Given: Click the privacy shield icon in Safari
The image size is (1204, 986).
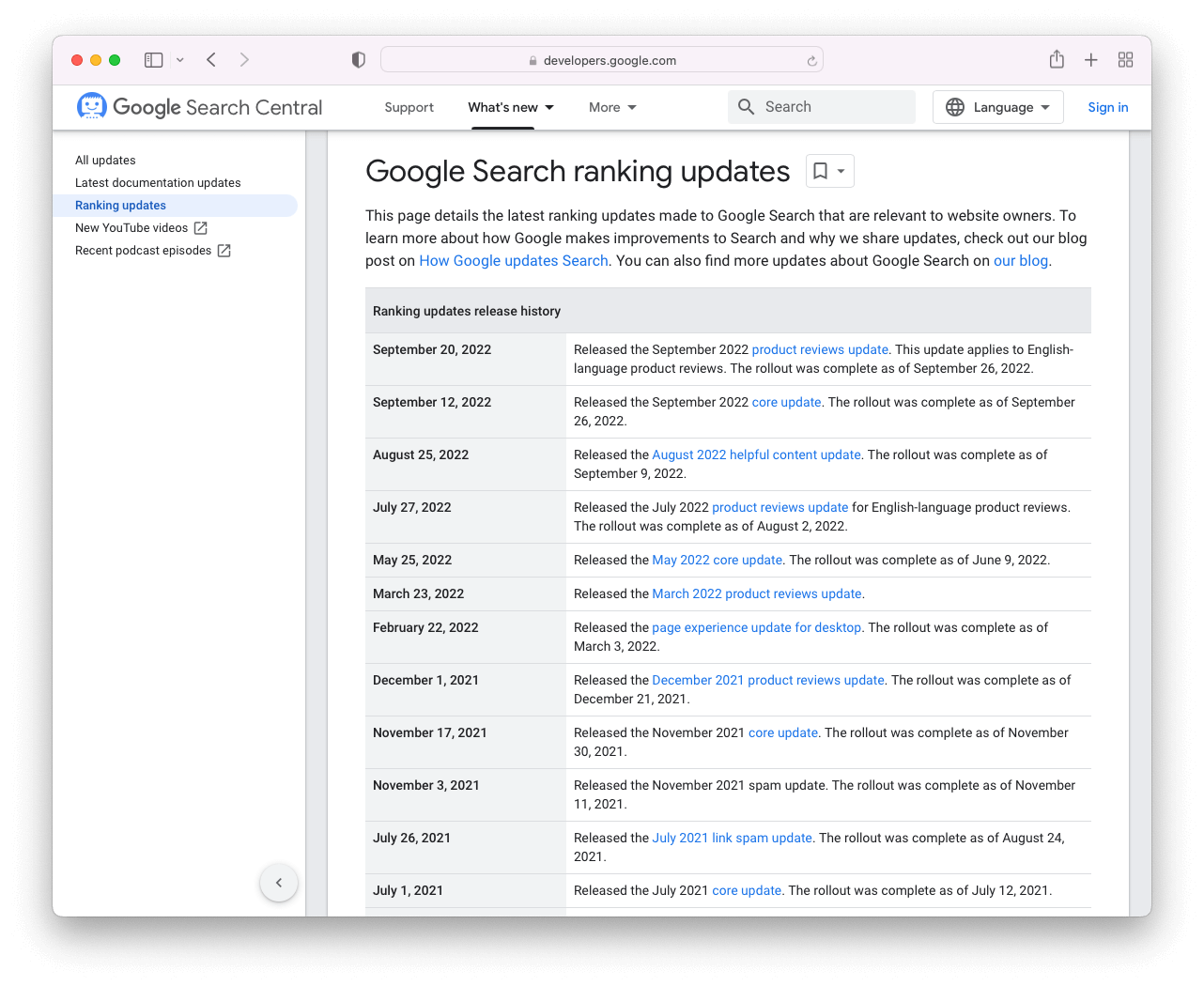Looking at the screenshot, I should tap(358, 59).
